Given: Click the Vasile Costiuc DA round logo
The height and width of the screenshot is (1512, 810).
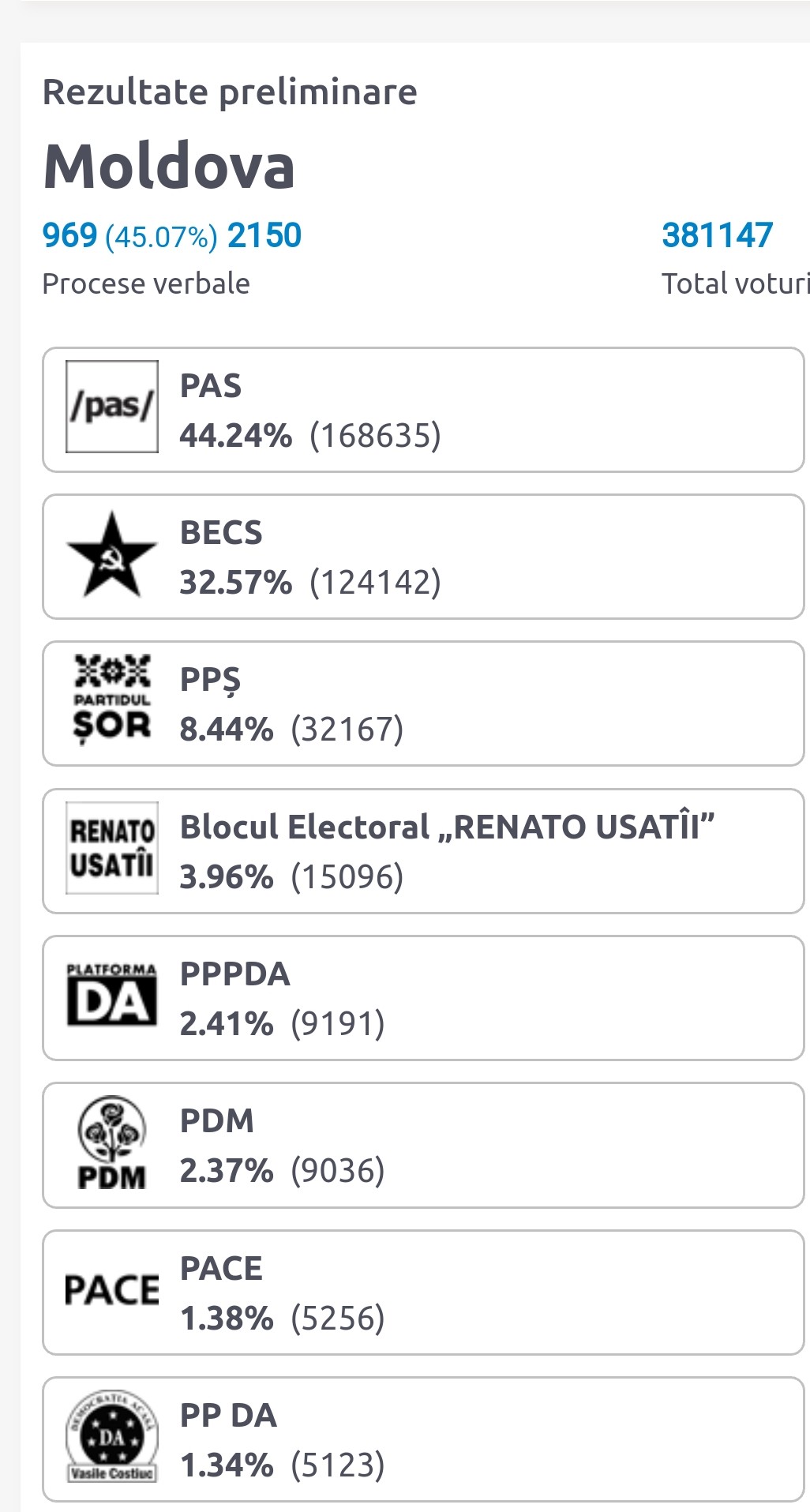Looking at the screenshot, I should tap(111, 1436).
